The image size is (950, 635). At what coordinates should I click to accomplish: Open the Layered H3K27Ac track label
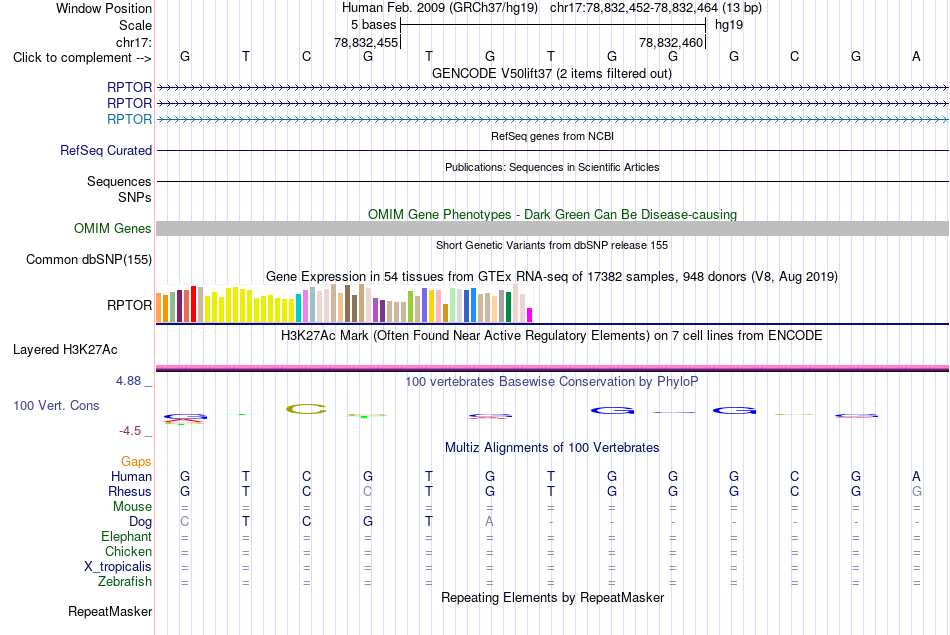(65, 350)
